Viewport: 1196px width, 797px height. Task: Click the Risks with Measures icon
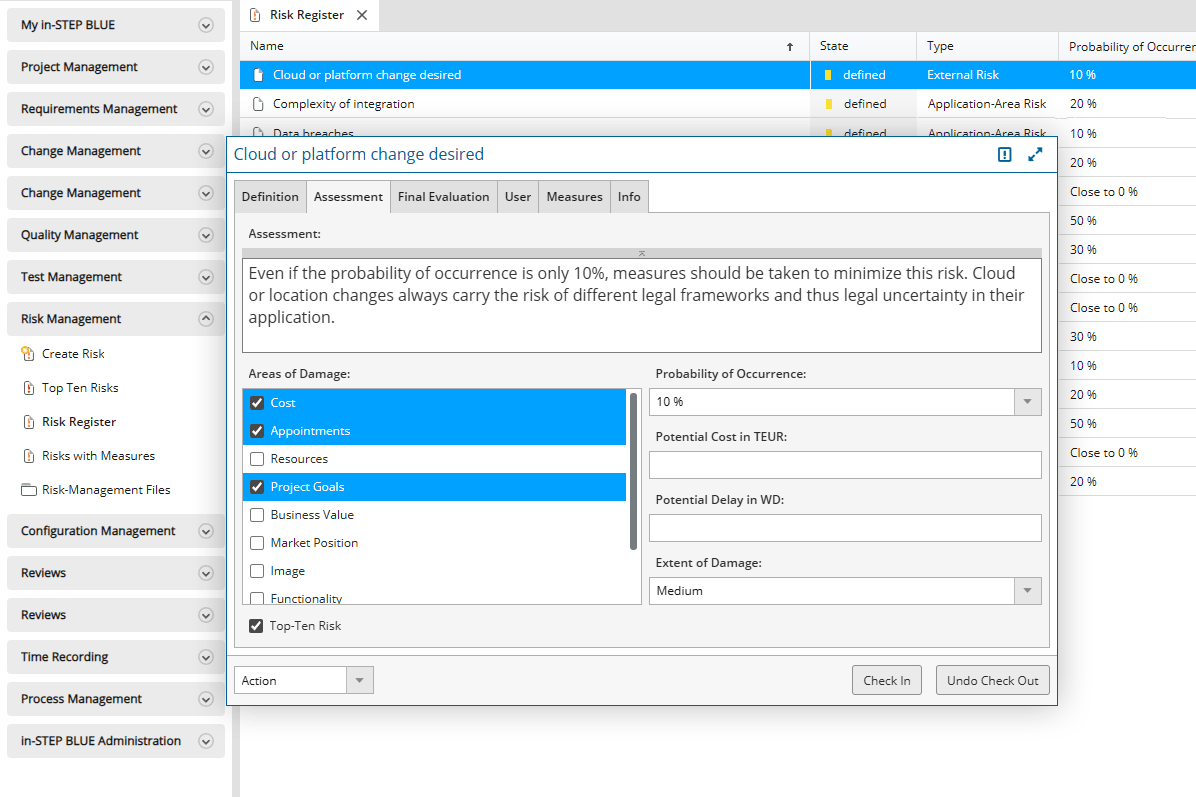(x=28, y=456)
